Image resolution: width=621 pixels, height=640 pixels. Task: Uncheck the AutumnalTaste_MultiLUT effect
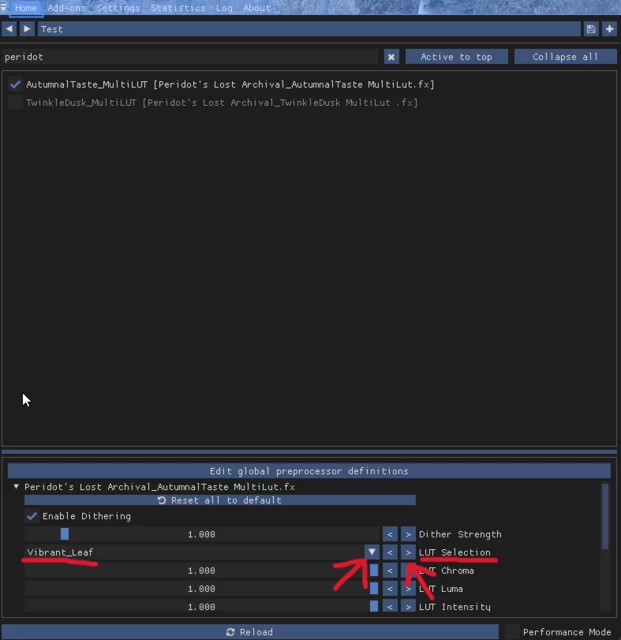click(x=16, y=84)
